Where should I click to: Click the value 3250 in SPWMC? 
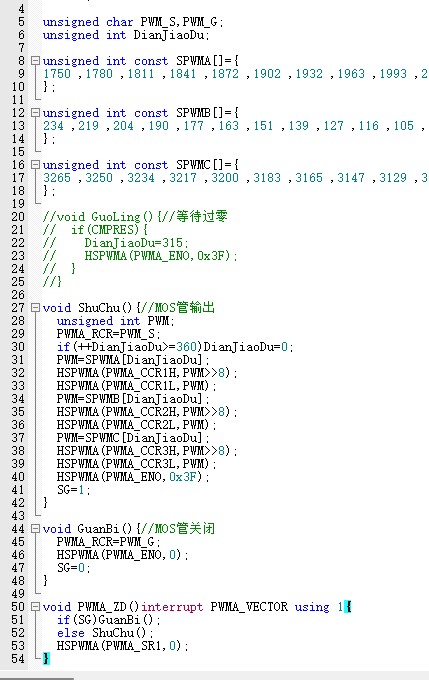[99, 178]
